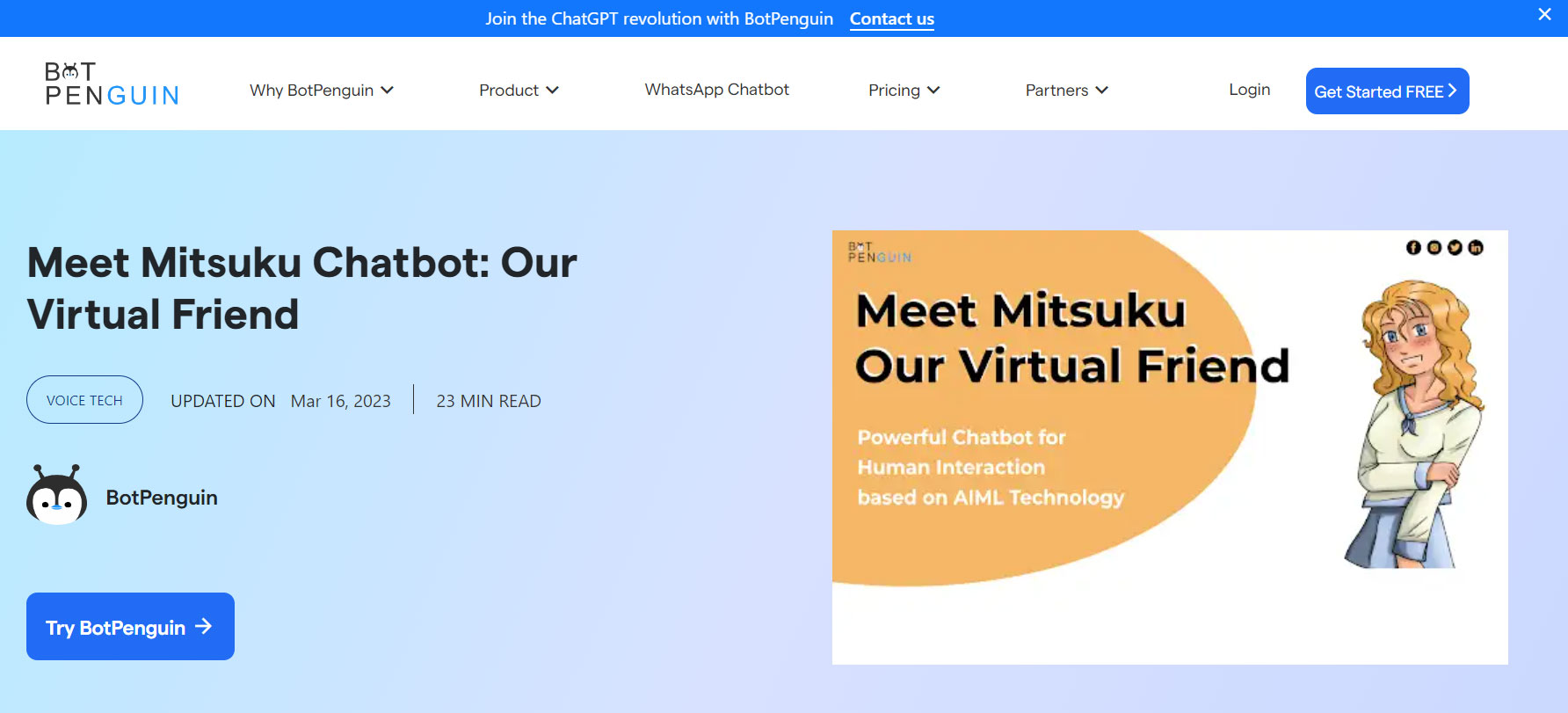Expand the Product dropdown menu
The width and height of the screenshot is (1568, 713).
point(519,90)
